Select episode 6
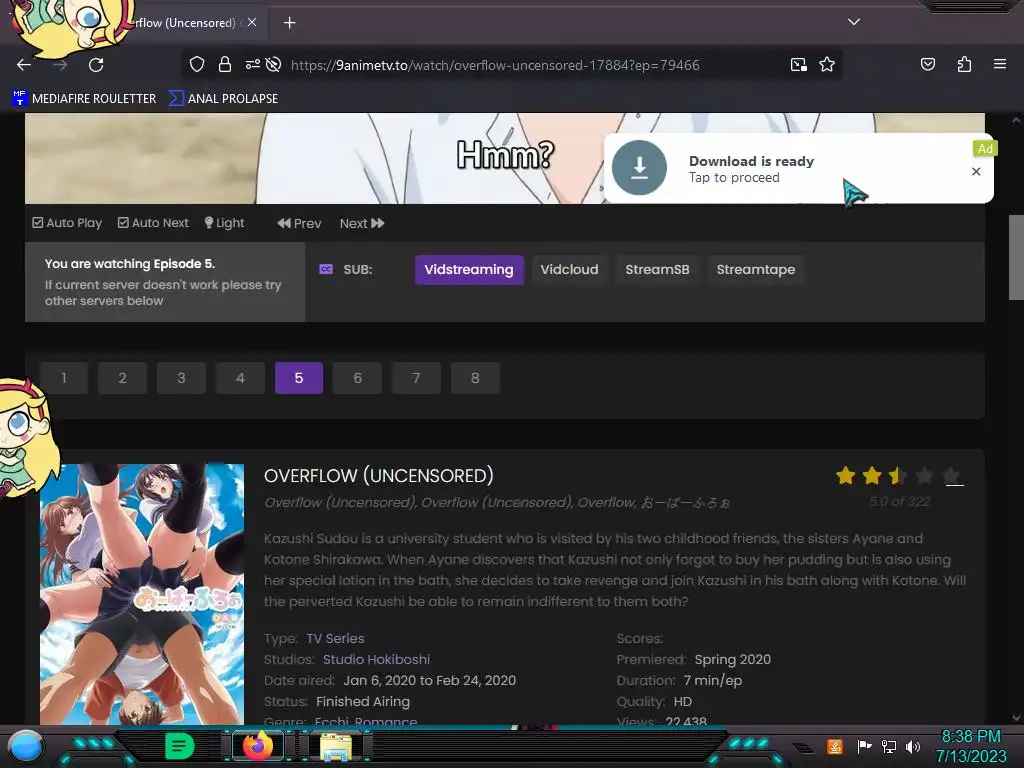This screenshot has width=1024, height=768. pyautogui.click(x=357, y=378)
